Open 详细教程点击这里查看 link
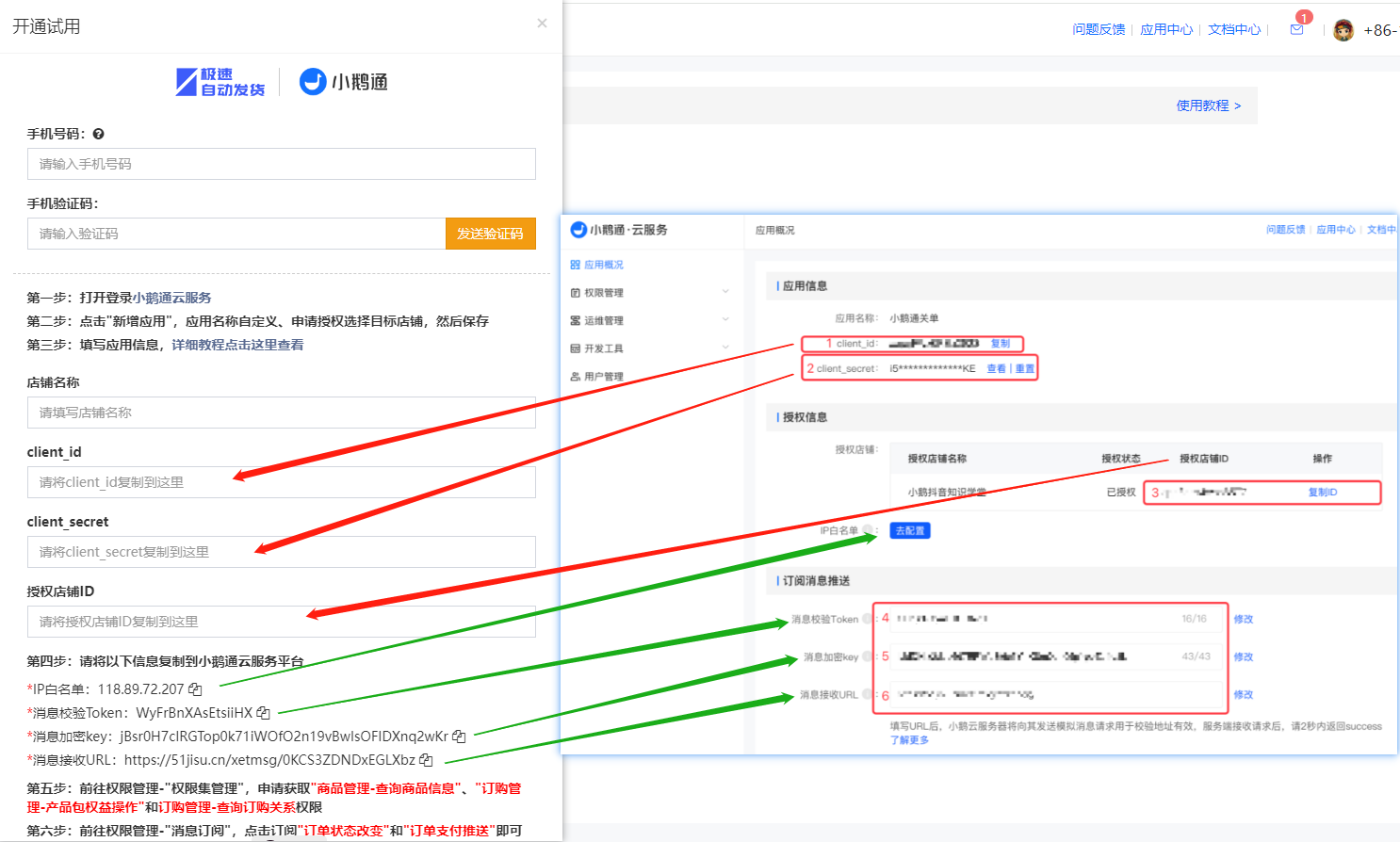 click(237, 345)
